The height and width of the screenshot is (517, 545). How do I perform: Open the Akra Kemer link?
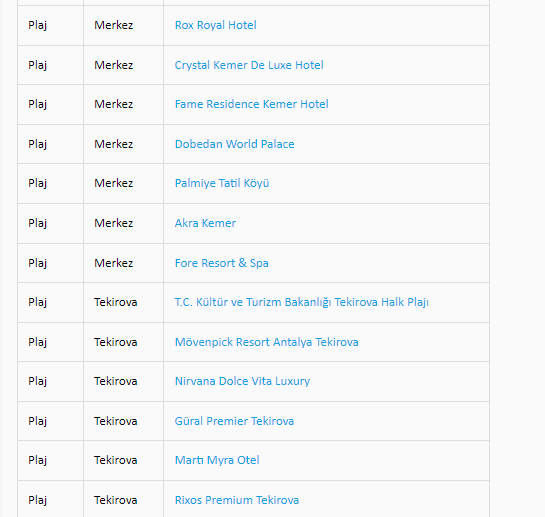point(205,223)
